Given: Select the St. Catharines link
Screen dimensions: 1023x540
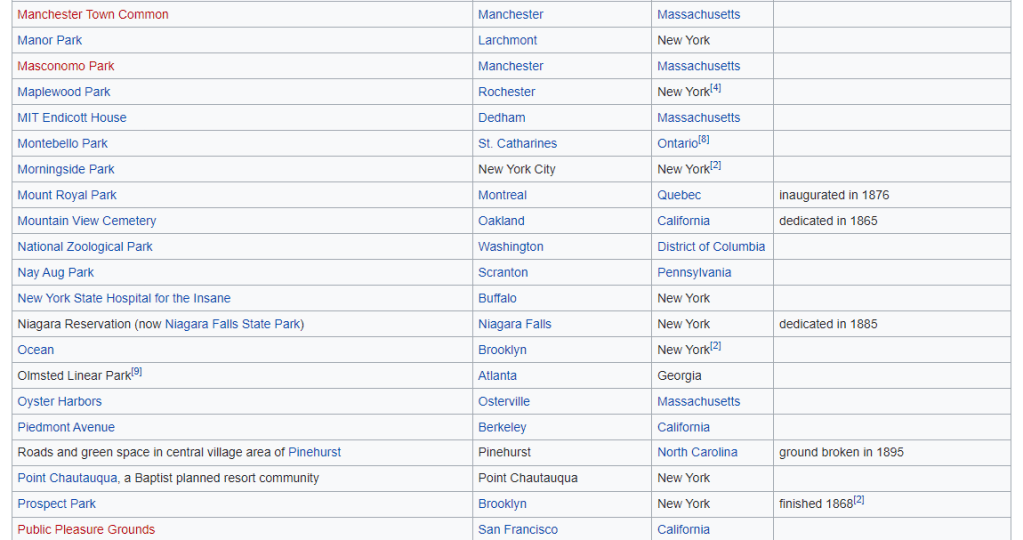Looking at the screenshot, I should (x=517, y=144).
